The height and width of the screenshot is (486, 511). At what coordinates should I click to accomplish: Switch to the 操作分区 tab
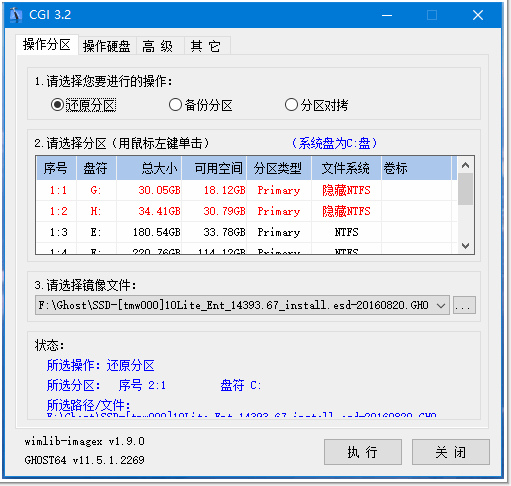click(x=47, y=44)
